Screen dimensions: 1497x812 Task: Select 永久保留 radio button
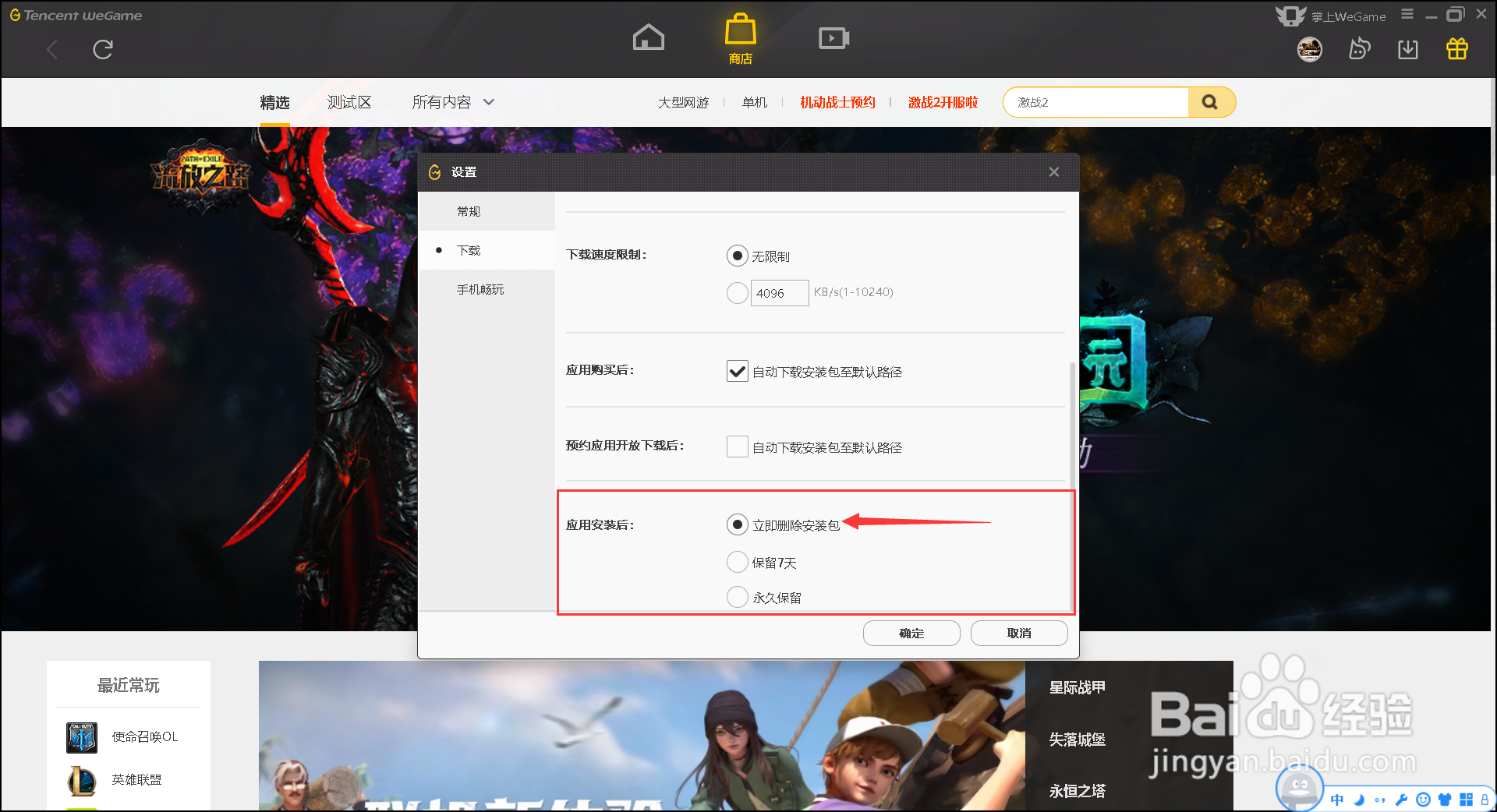[737, 597]
